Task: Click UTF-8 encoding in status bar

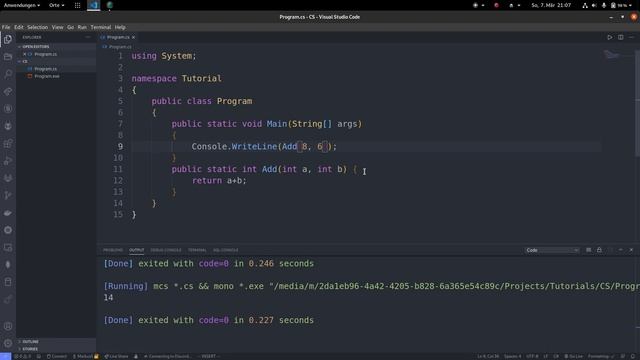Action: tap(532, 356)
